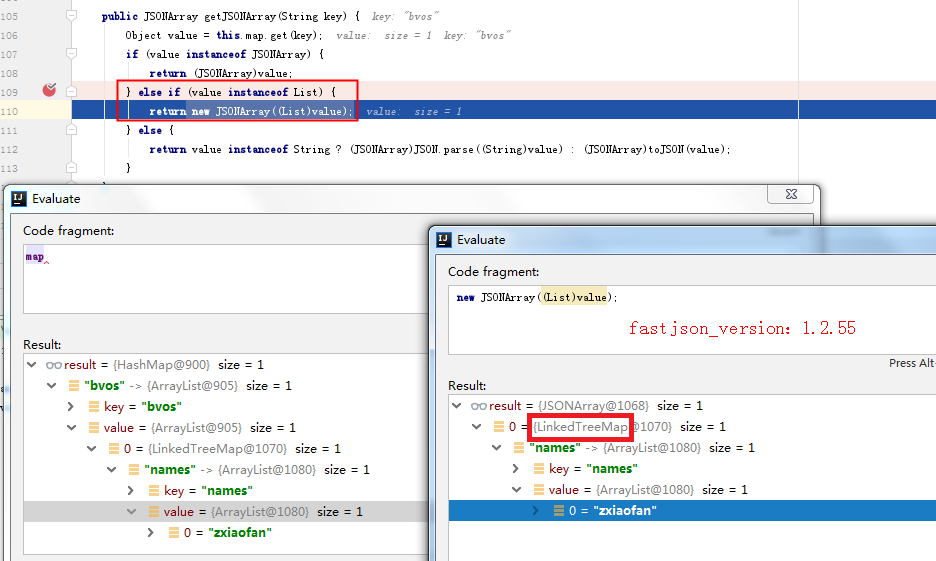Click the watch glasses icon beside JSONArray result
Screen dimensions: 936x561
(479, 406)
